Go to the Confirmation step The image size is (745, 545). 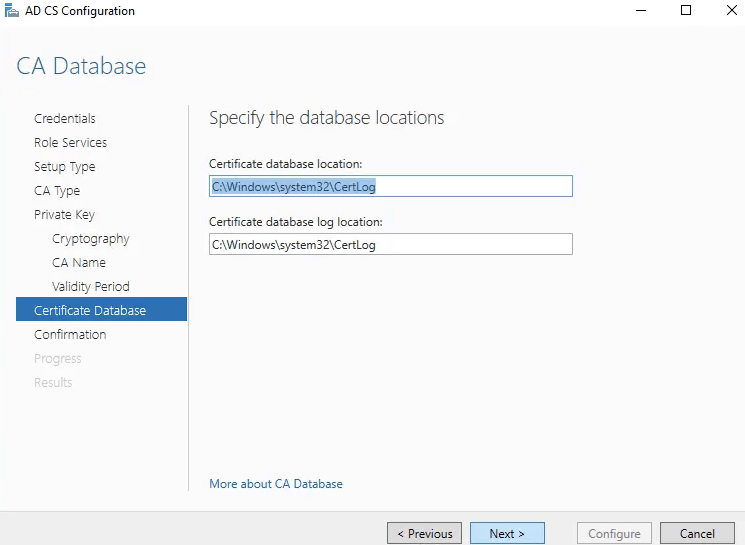pos(70,335)
